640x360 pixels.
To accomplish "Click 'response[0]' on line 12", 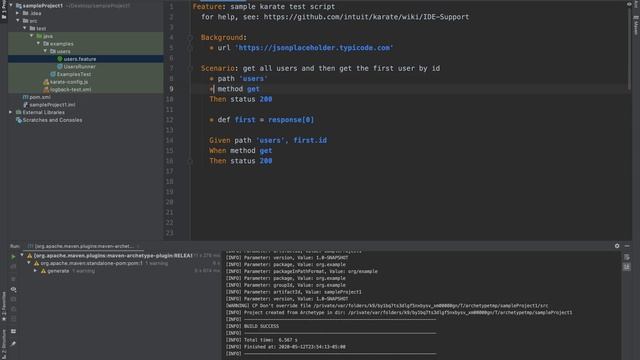I will click(291, 120).
